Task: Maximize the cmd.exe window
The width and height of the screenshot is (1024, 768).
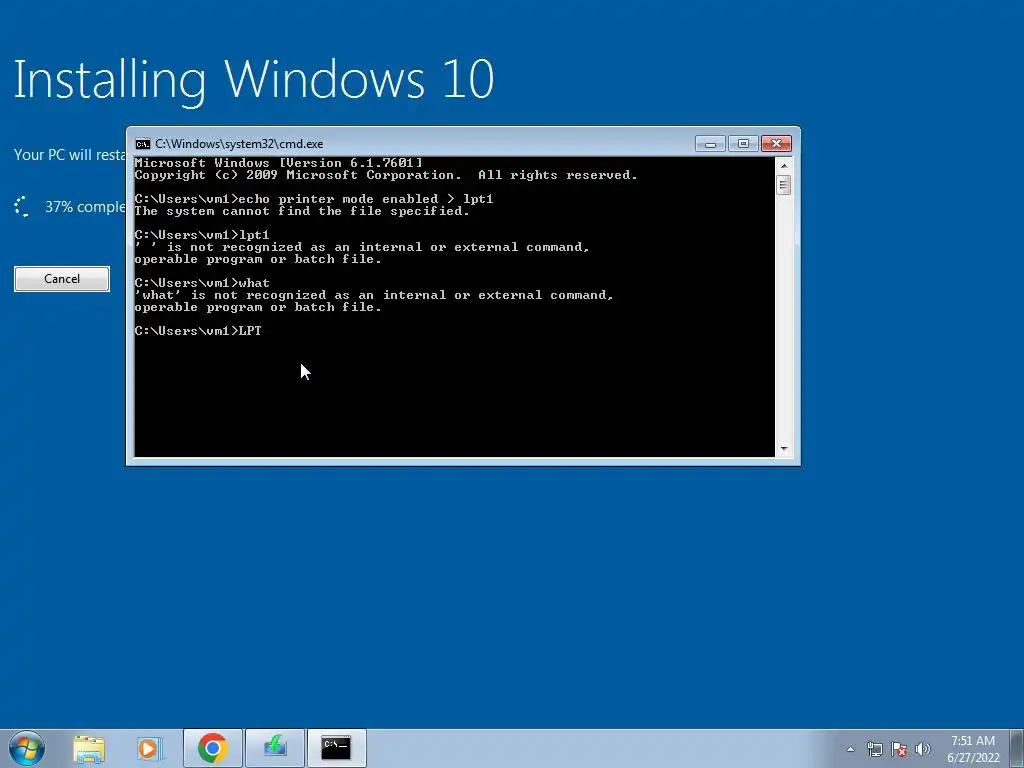Action: coord(743,144)
